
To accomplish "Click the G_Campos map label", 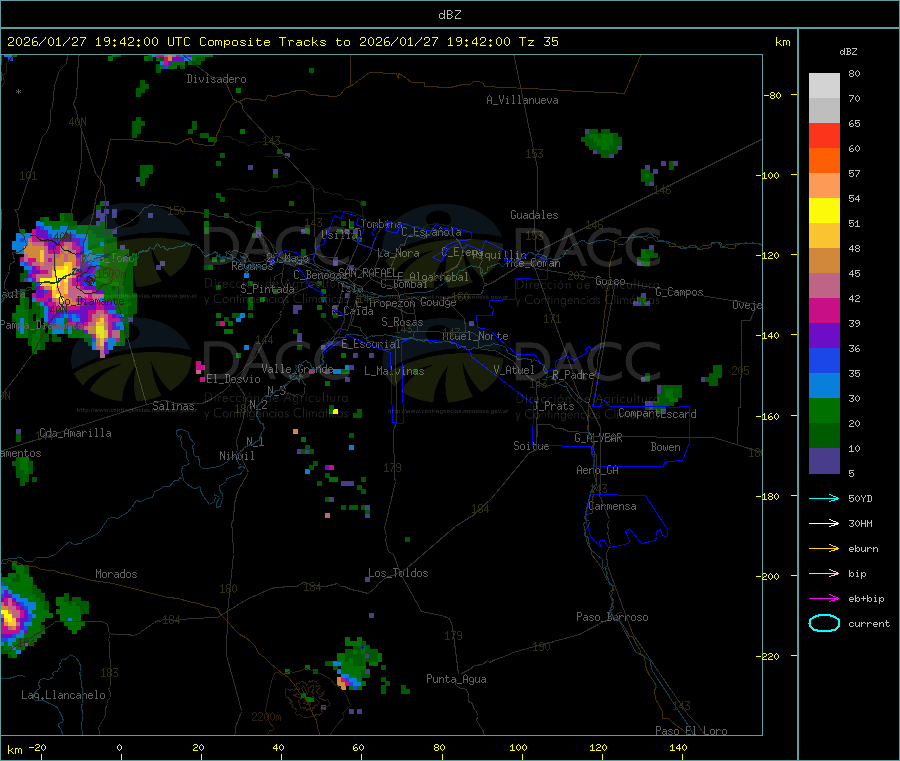I will pos(679,292).
